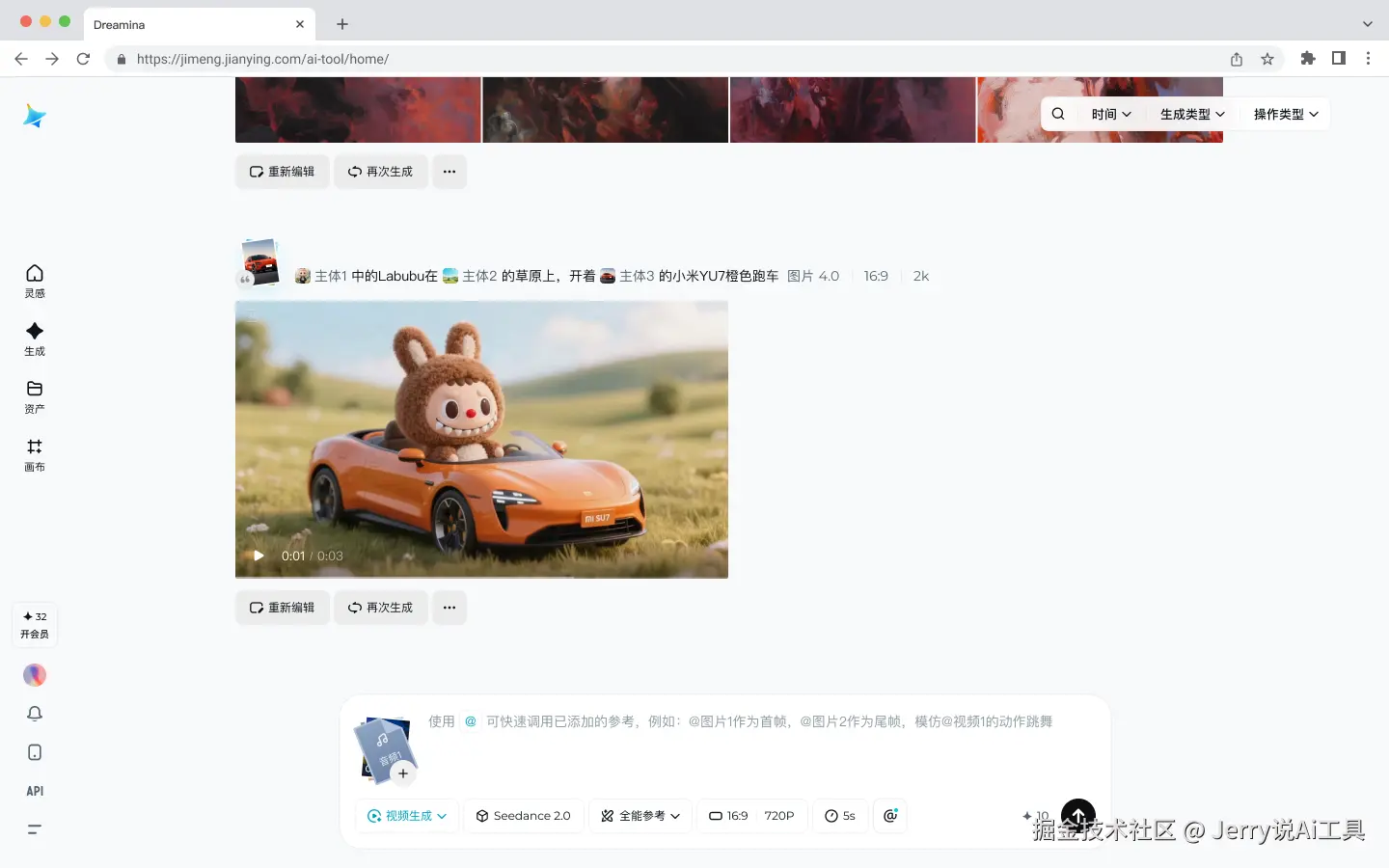Open the browser three-dot menu
The width and height of the screenshot is (1389, 868).
1368,59
